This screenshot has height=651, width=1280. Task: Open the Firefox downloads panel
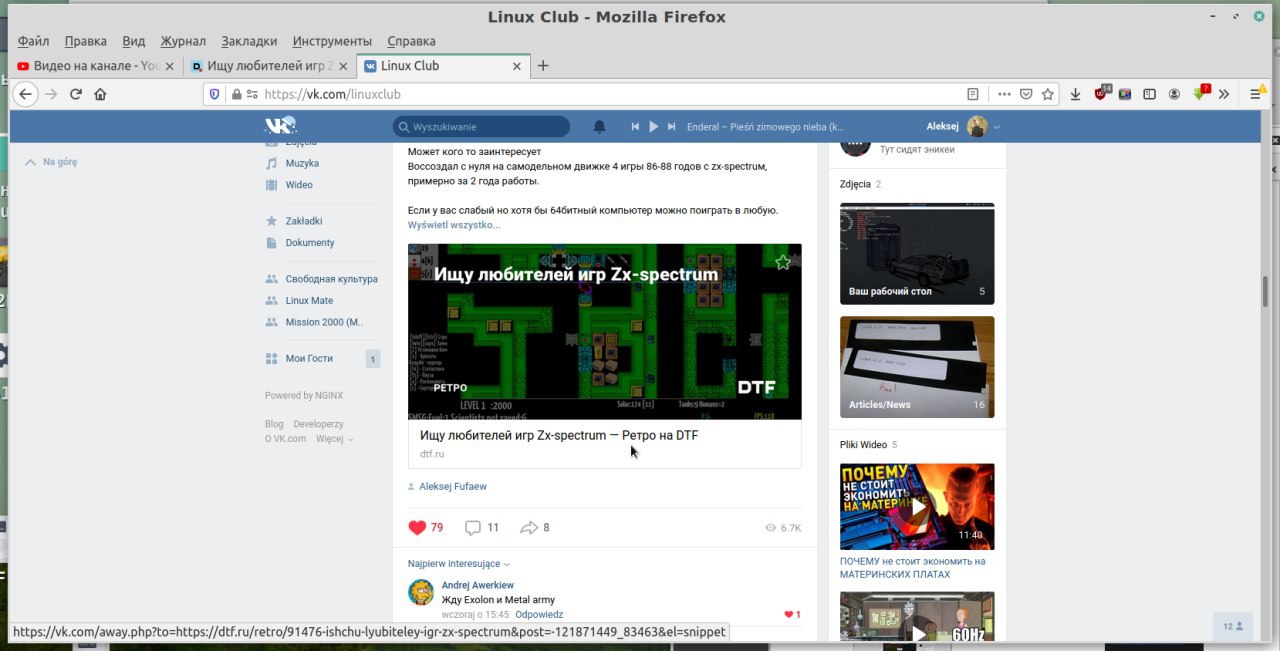click(x=1076, y=94)
